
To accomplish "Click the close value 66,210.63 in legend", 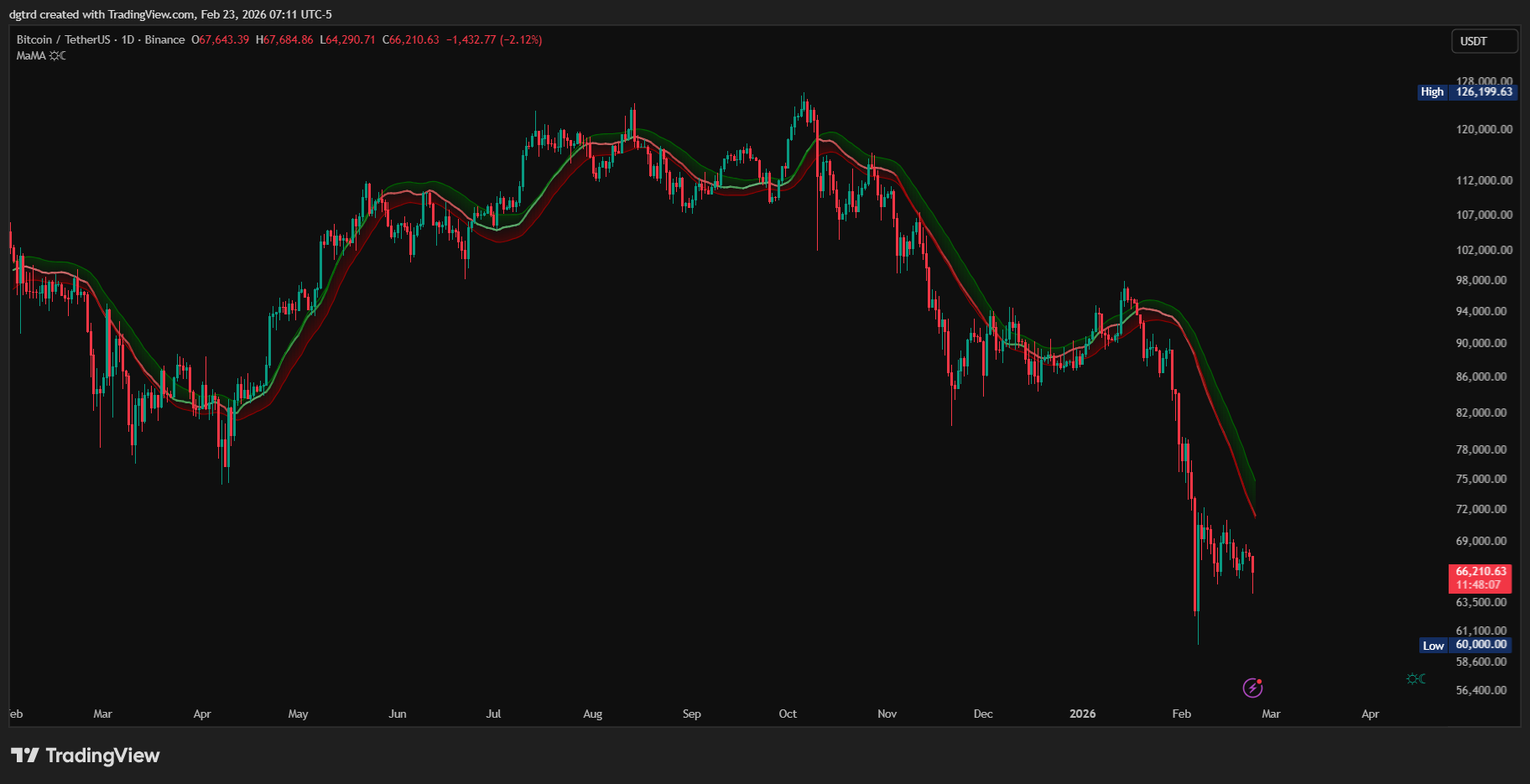I will (x=414, y=39).
